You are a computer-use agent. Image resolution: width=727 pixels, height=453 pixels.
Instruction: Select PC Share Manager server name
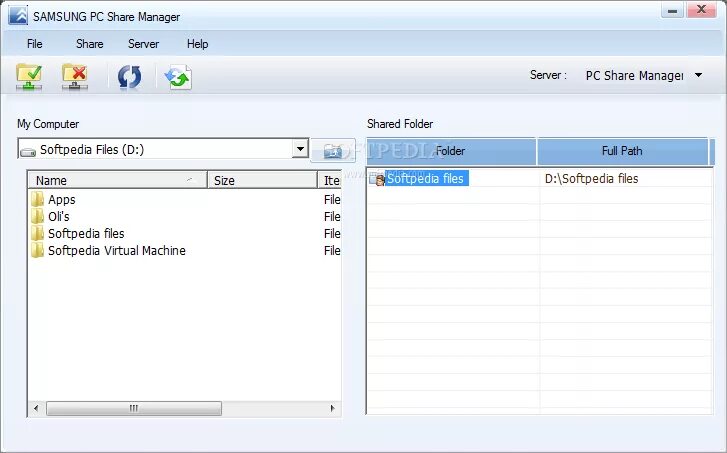634,76
